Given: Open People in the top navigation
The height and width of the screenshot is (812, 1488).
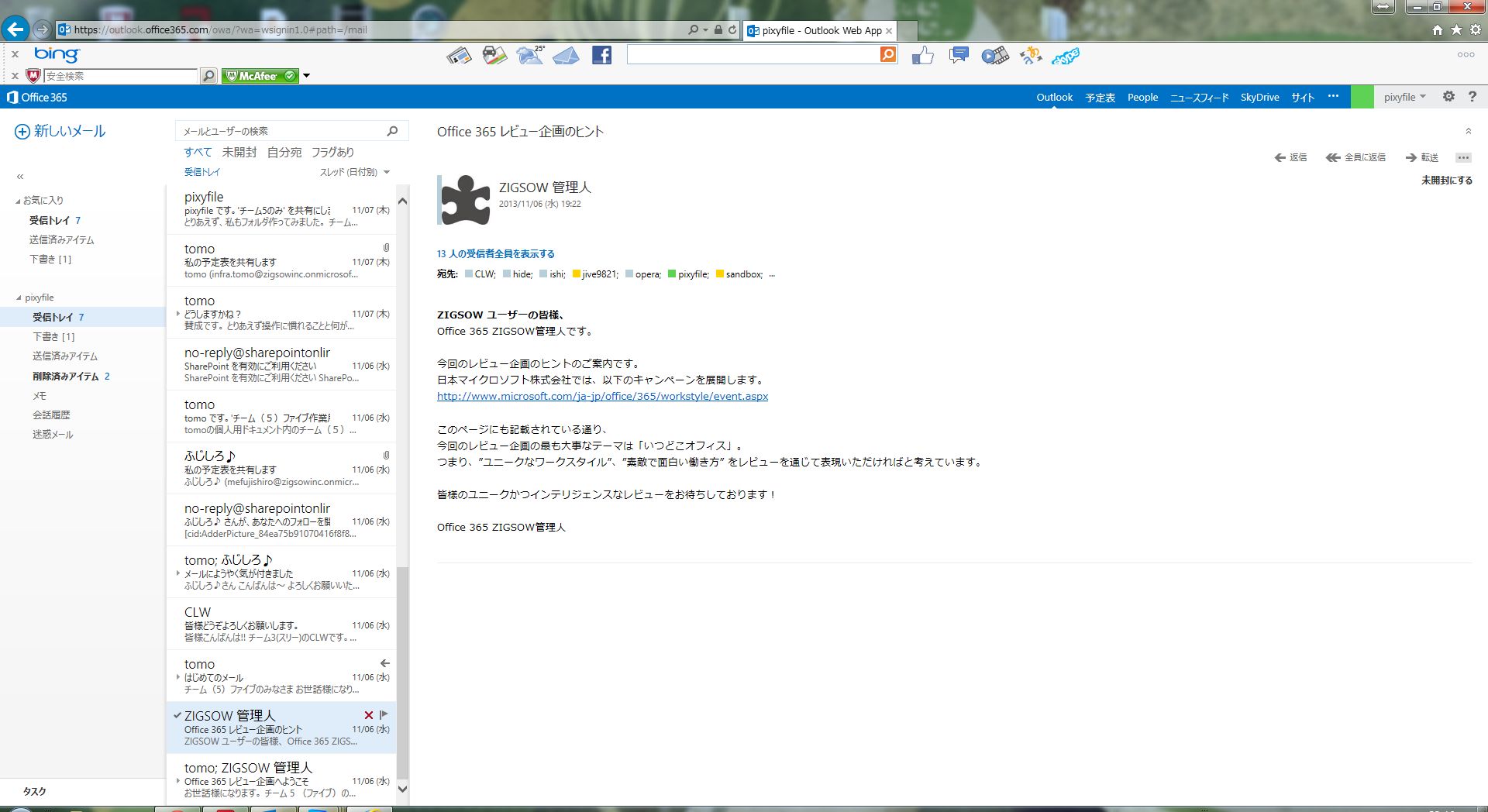Looking at the screenshot, I should (x=1142, y=97).
